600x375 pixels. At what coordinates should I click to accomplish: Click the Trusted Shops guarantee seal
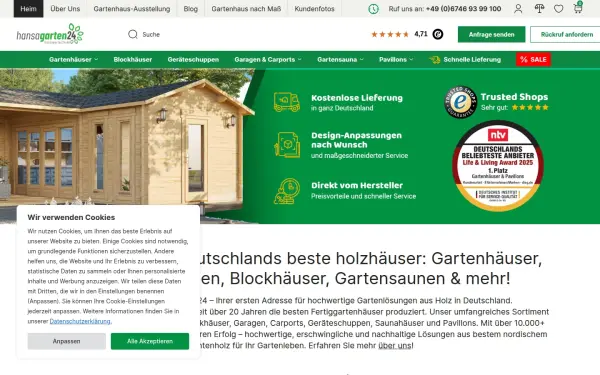pos(460,102)
